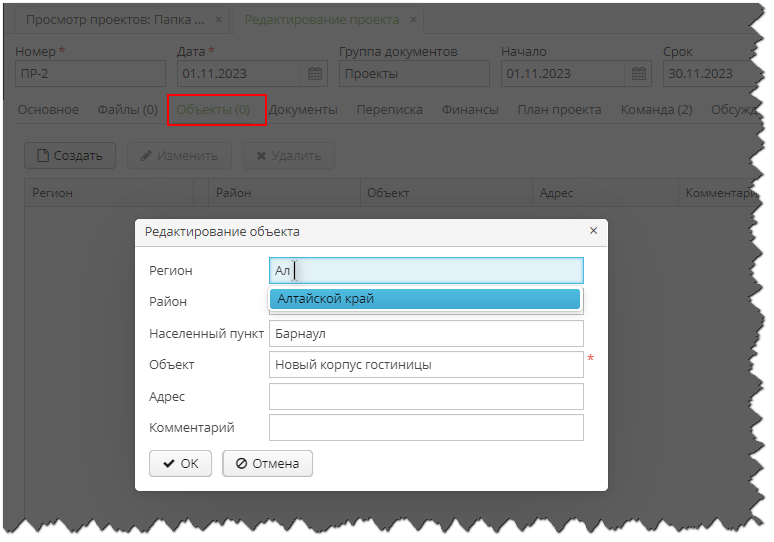774x542 pixels.
Task: Open the Финансы tab
Action: pos(470,110)
